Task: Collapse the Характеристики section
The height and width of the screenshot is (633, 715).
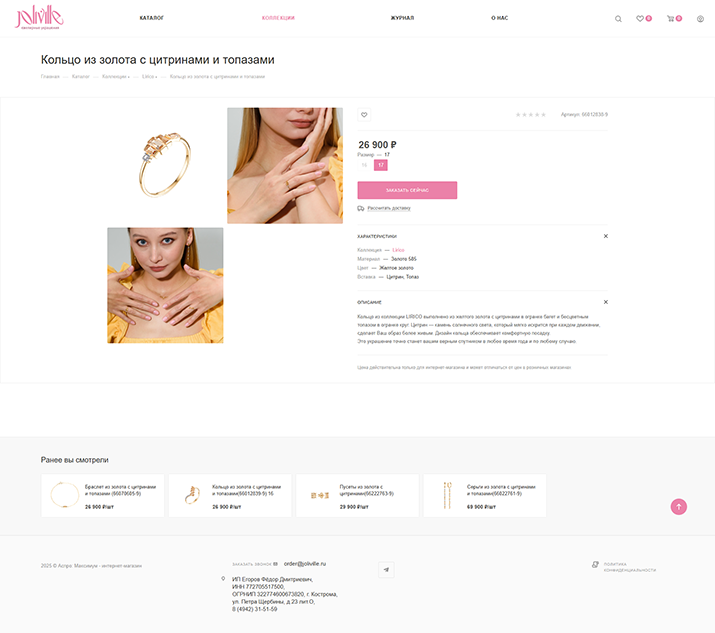Action: pyautogui.click(x=606, y=236)
